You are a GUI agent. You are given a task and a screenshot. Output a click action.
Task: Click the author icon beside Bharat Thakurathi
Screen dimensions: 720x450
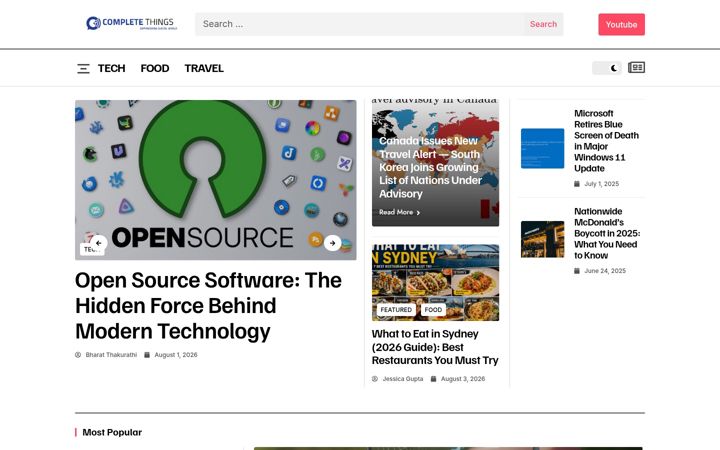click(x=78, y=355)
